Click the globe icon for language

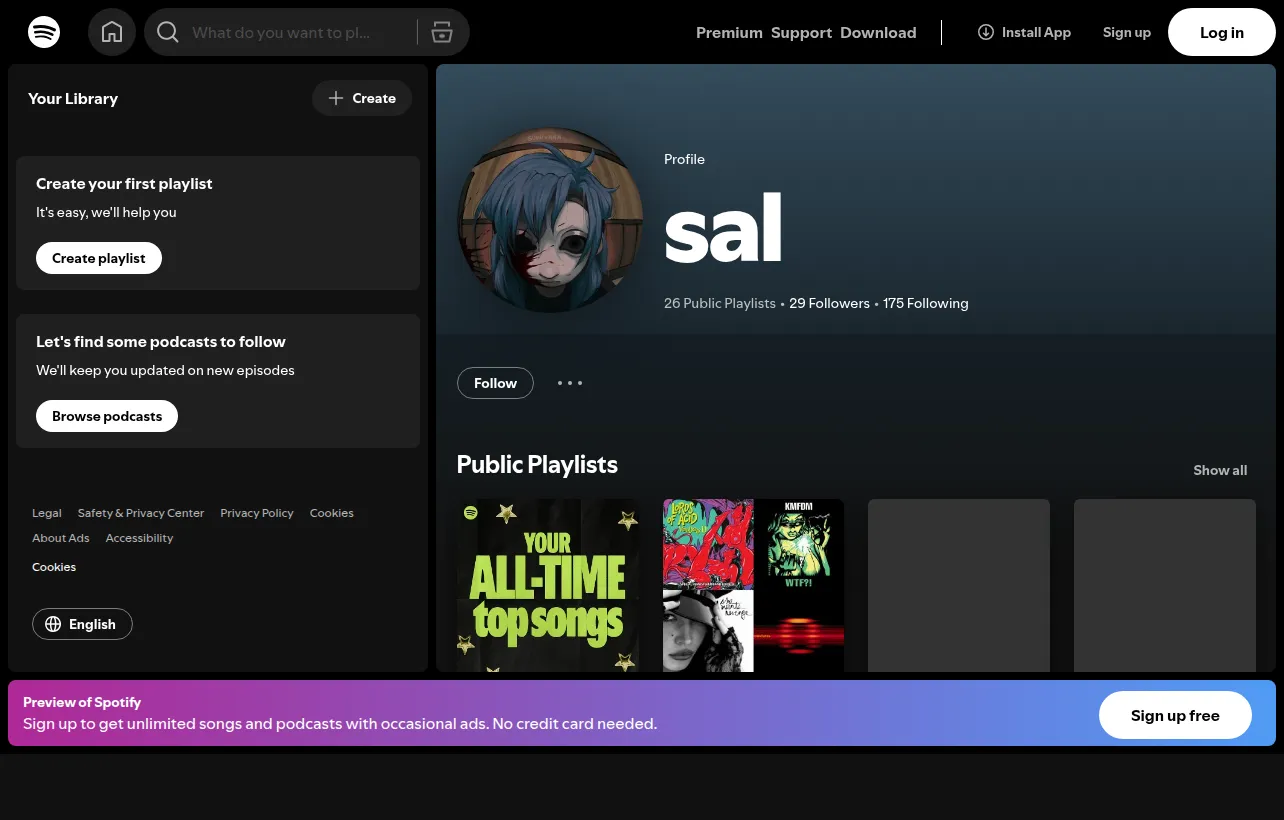(53, 624)
